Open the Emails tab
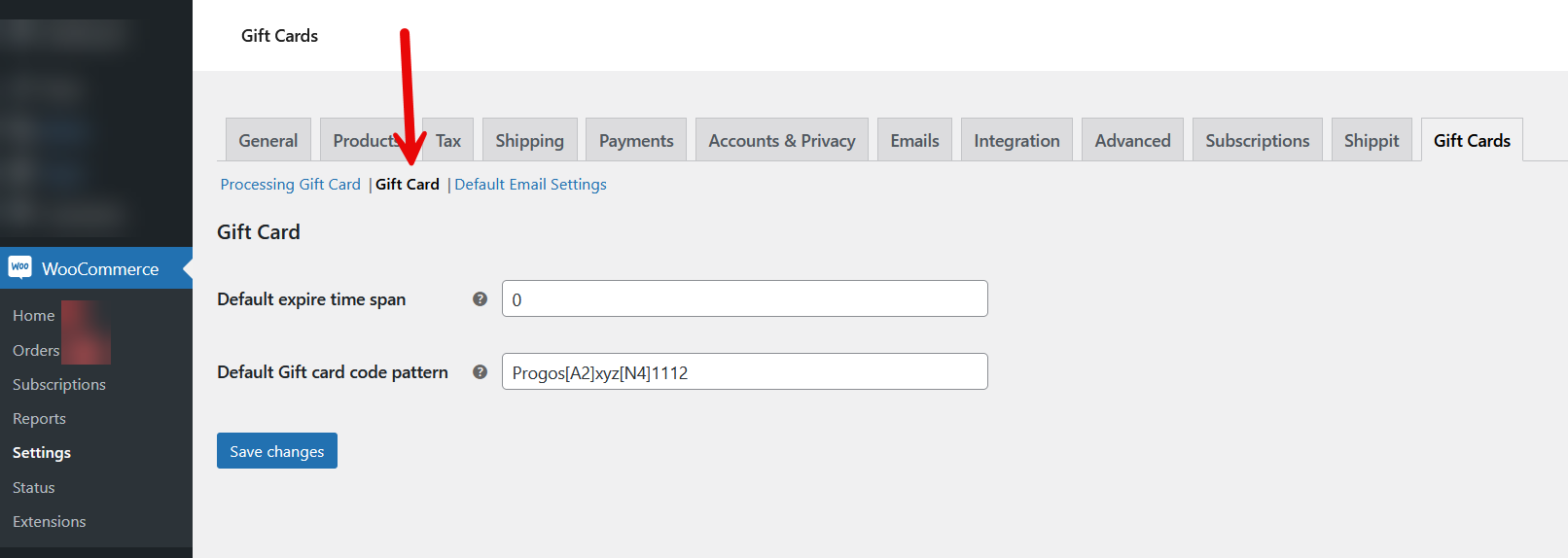Viewport: 1568px width, 558px height. [915, 140]
